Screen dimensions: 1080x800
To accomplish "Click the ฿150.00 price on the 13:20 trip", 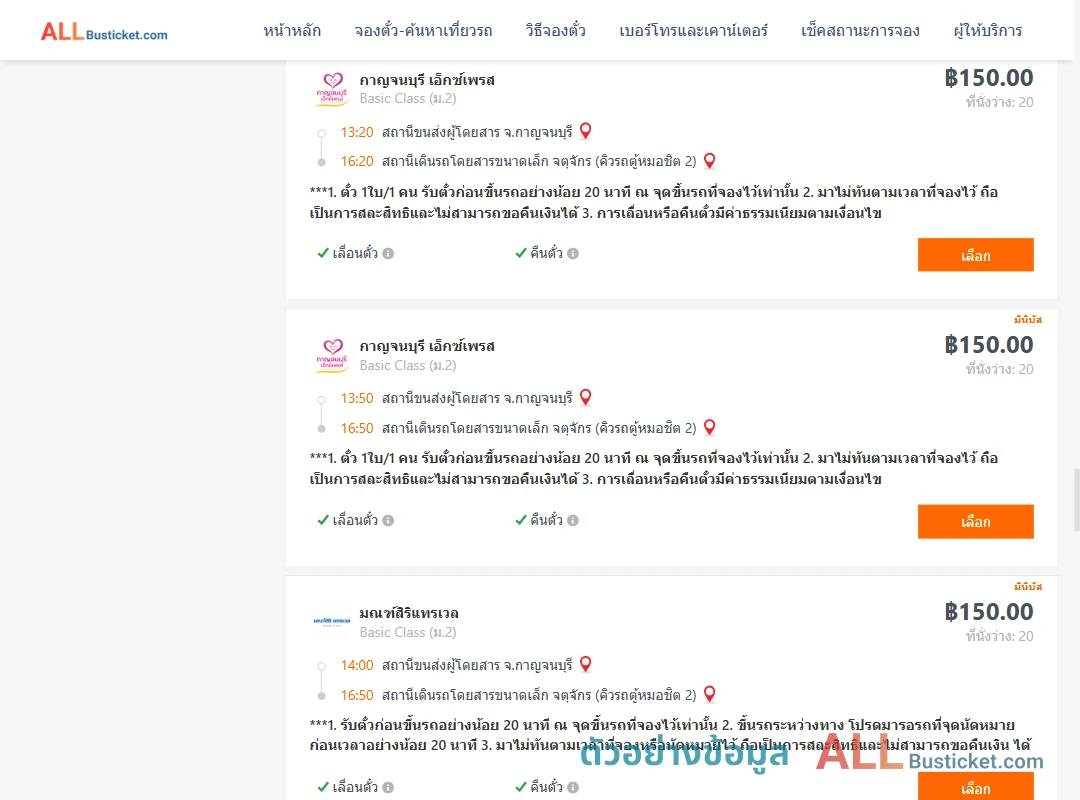I will 989,78.
